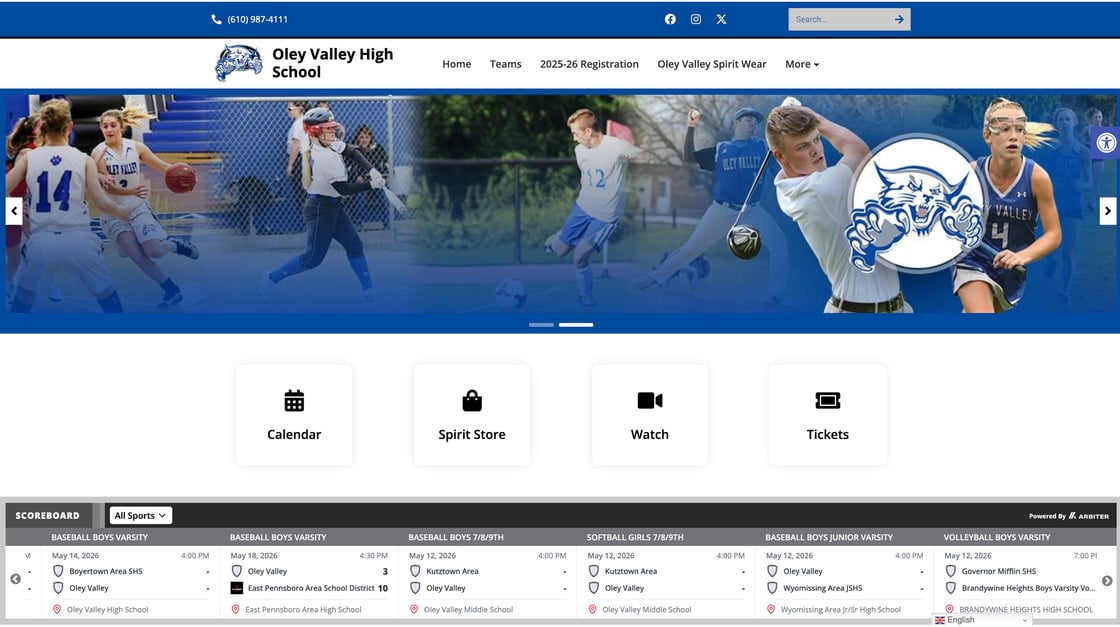Click location pin for Oley Valley High School
Image resolution: width=1120 pixels, height=627 pixels.
click(x=57, y=609)
